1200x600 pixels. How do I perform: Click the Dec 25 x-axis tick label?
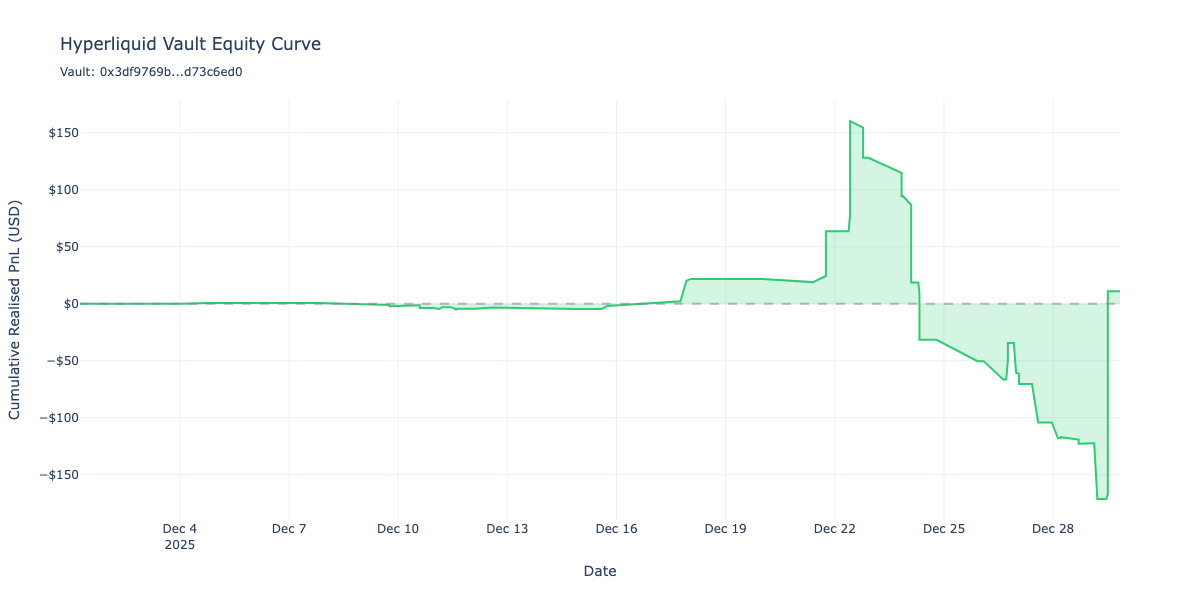tap(944, 529)
